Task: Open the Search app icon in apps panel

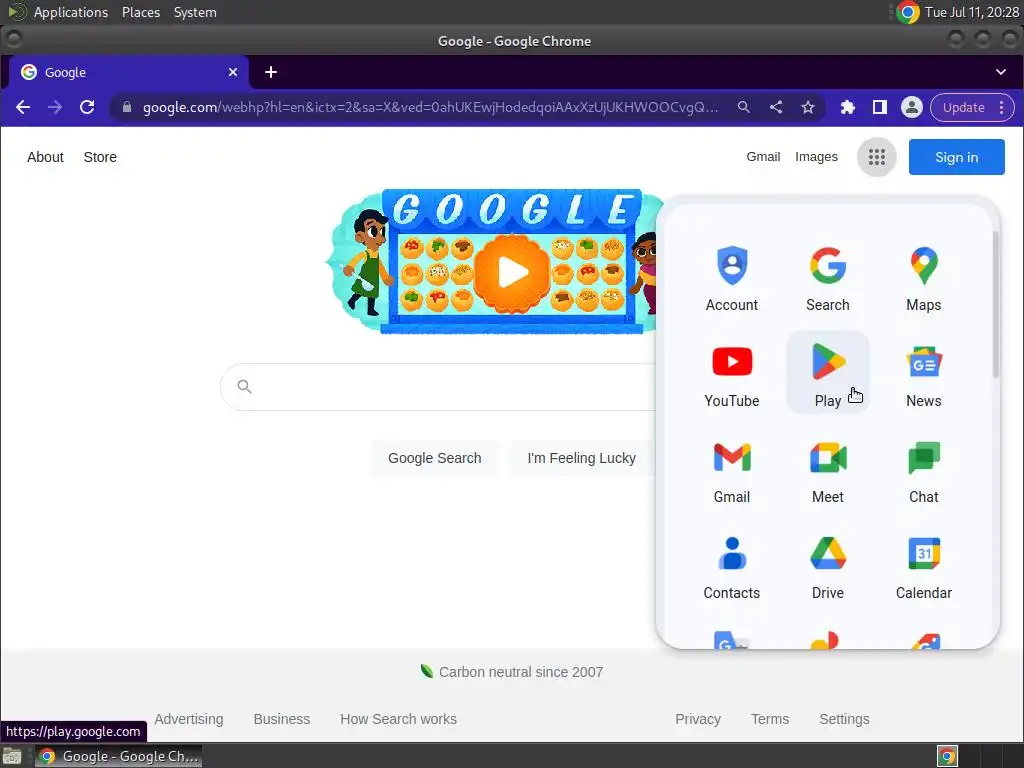Action: coord(827,278)
